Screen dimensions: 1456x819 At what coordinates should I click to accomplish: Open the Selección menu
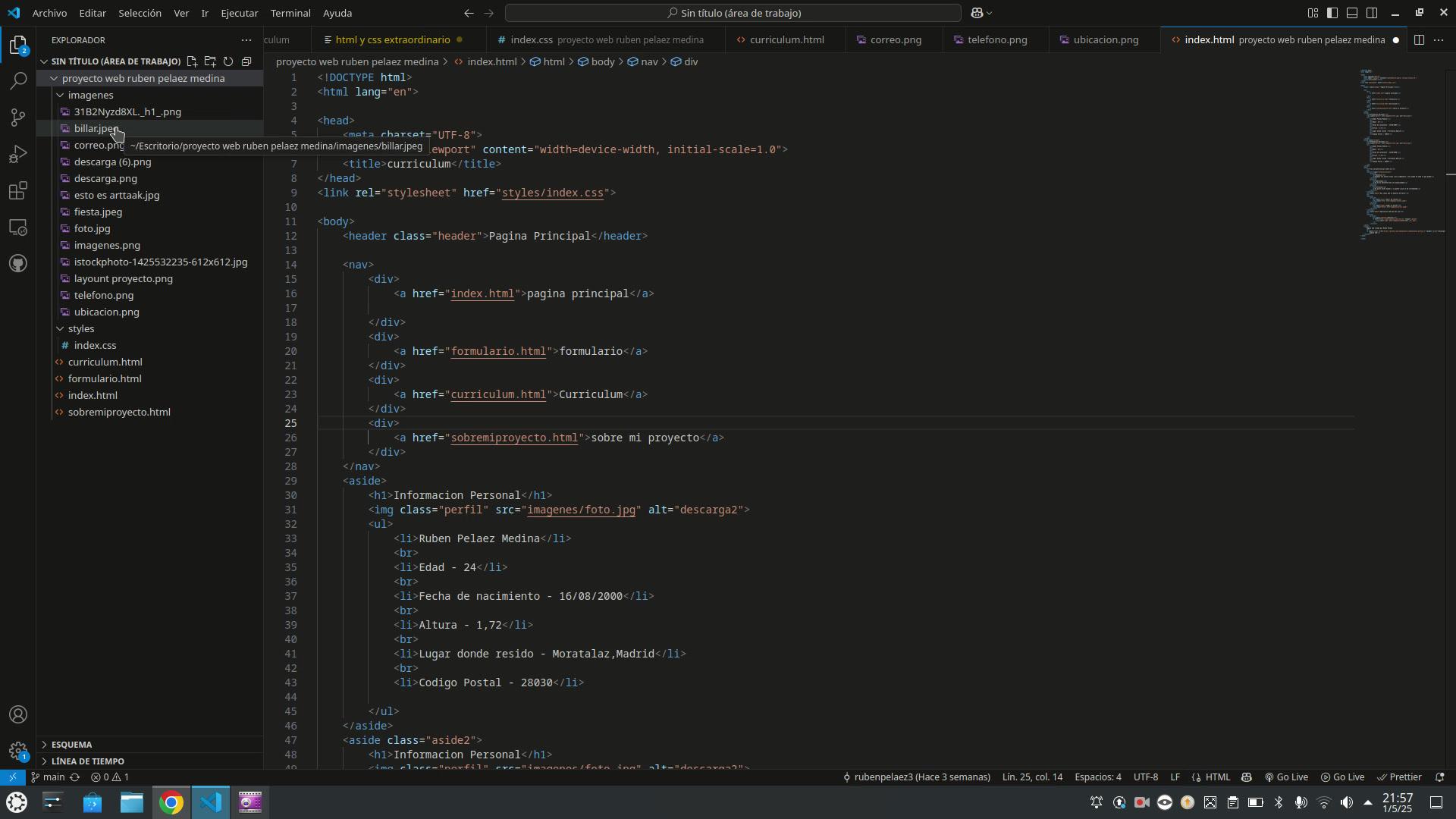(140, 13)
